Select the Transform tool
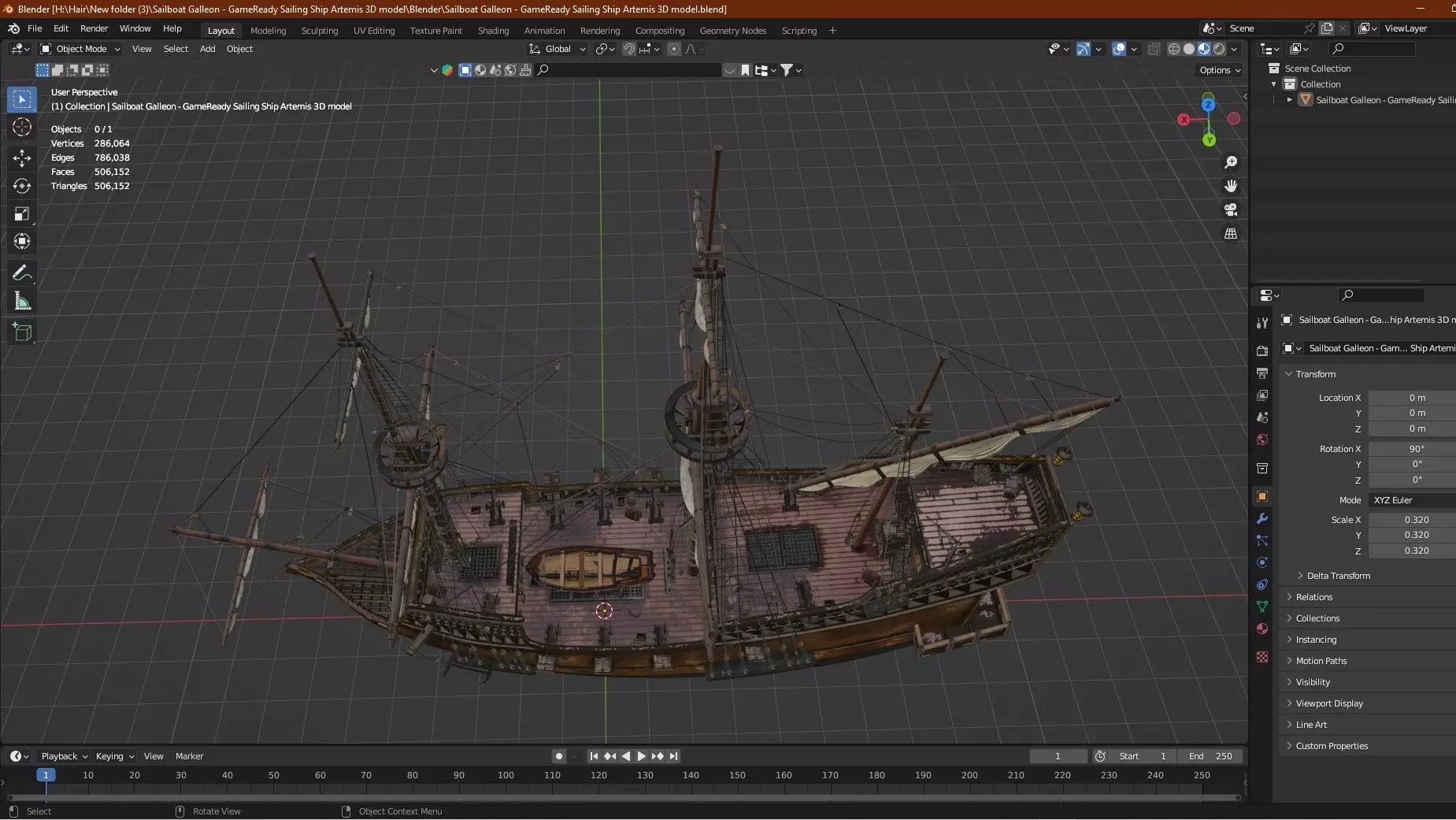The height and width of the screenshot is (820, 1456). point(22,241)
